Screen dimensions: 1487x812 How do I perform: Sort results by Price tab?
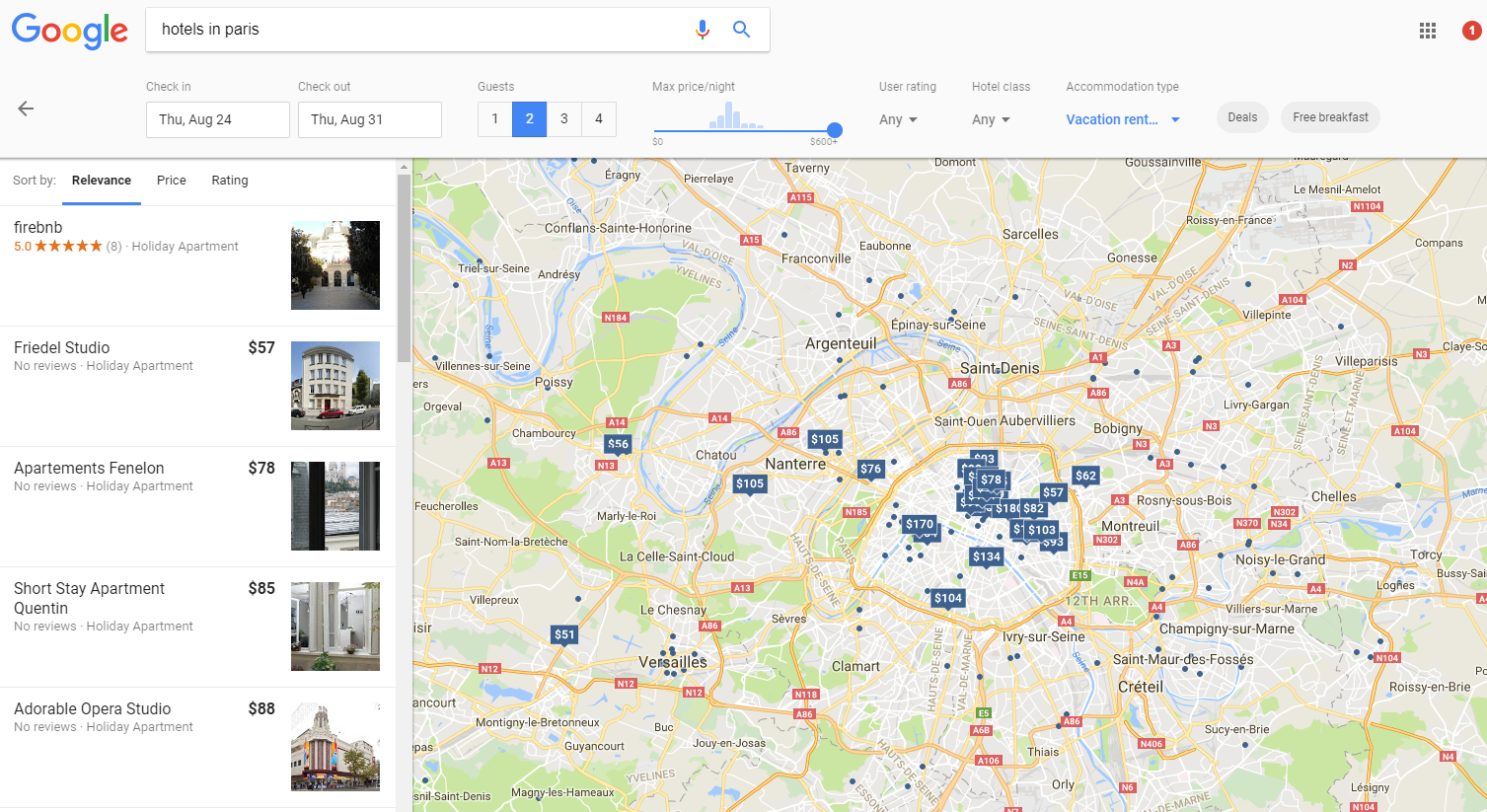(x=171, y=181)
